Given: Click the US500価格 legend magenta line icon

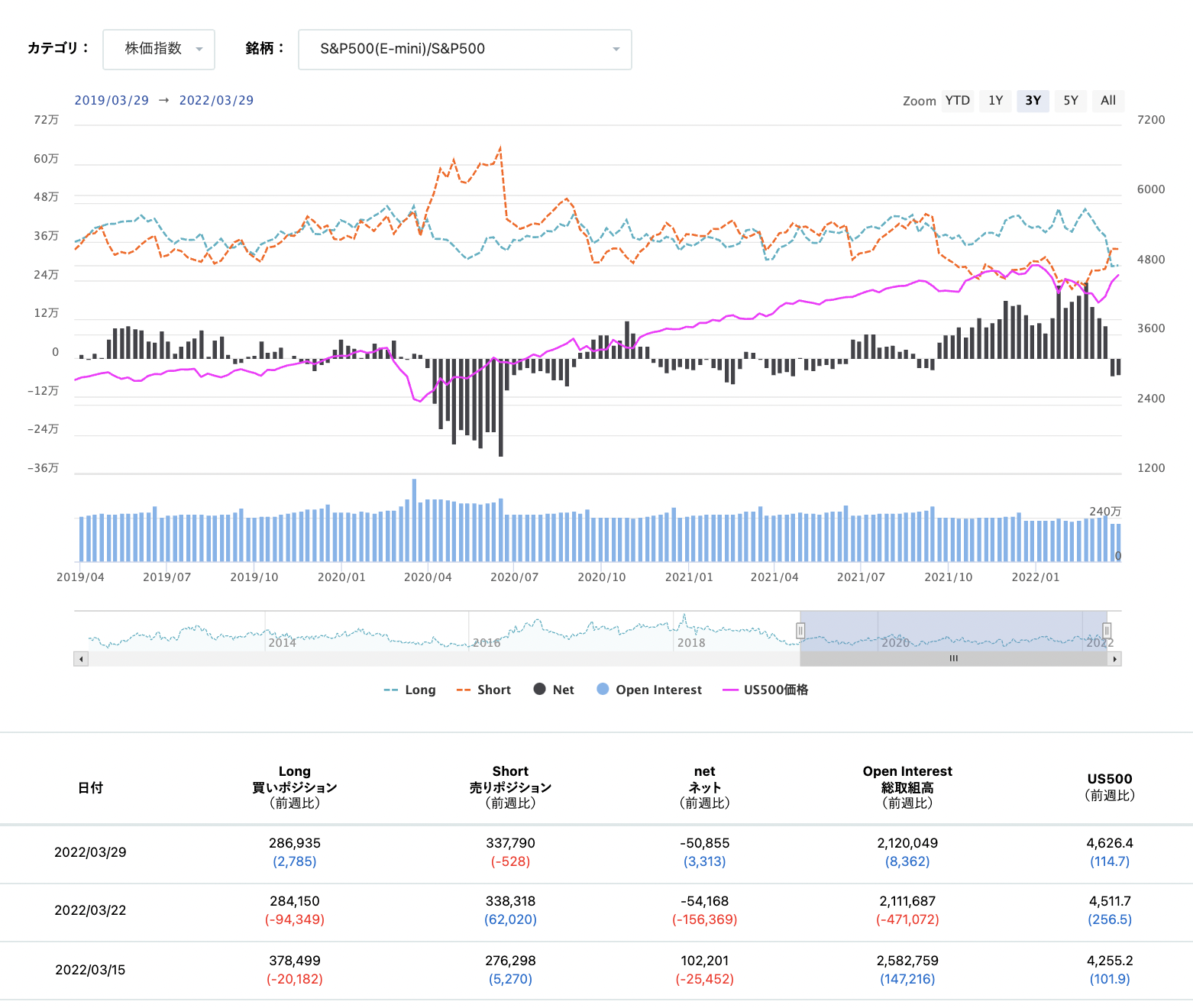Looking at the screenshot, I should pyautogui.click(x=730, y=690).
